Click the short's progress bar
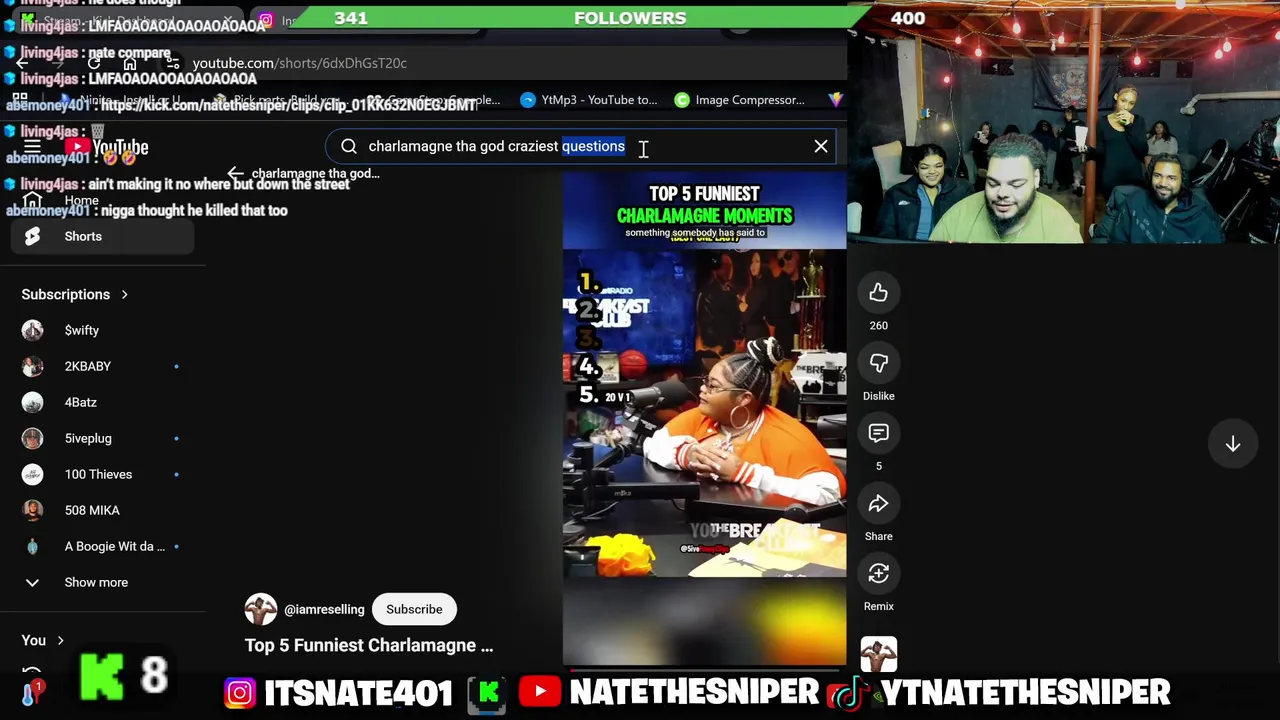 tap(704, 669)
